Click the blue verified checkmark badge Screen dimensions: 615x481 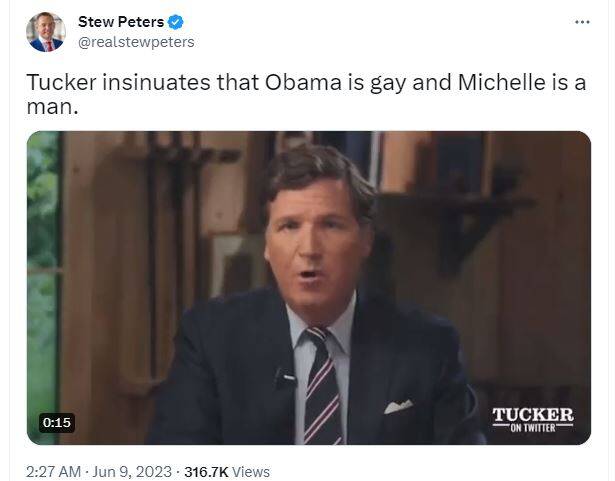pyautogui.click(x=175, y=22)
